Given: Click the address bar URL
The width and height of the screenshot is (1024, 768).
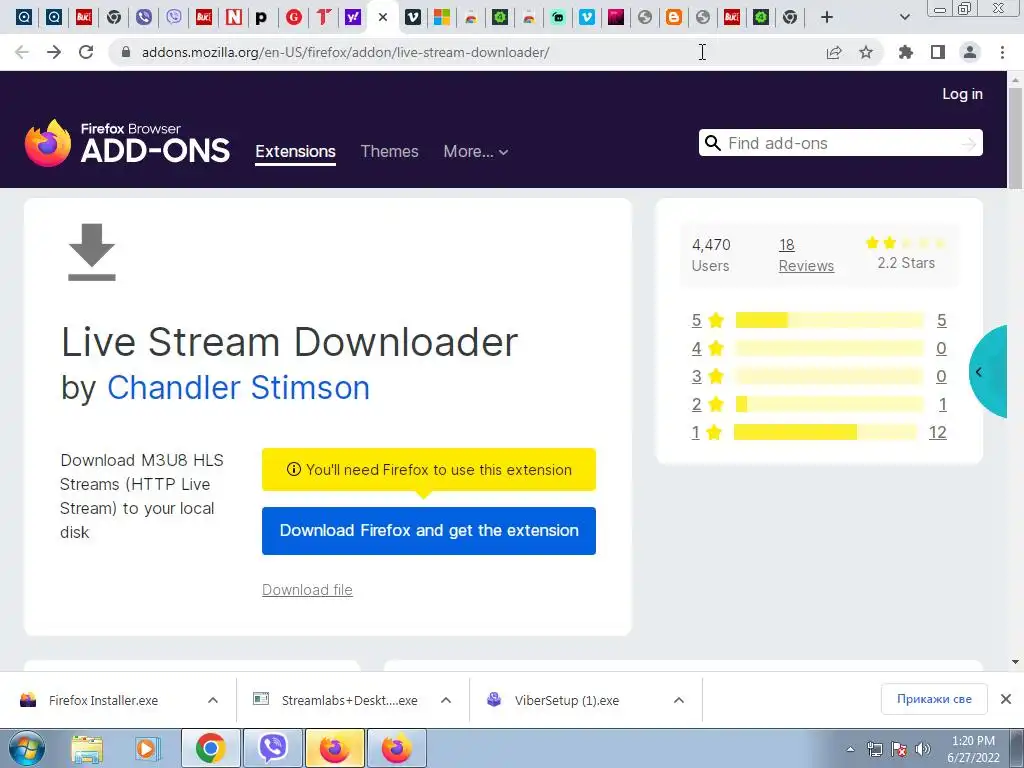Looking at the screenshot, I should pyautogui.click(x=345, y=52).
